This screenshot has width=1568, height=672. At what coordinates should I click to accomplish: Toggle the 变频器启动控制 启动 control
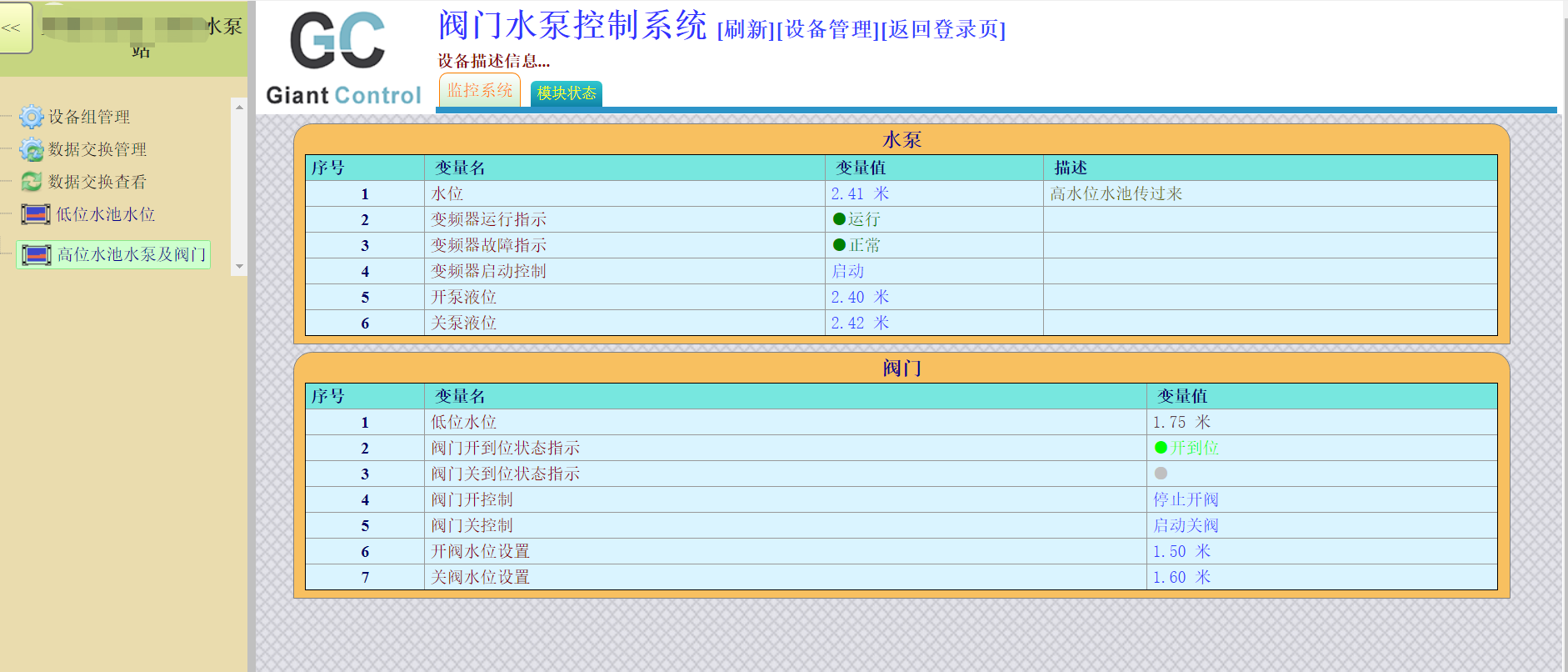click(847, 271)
